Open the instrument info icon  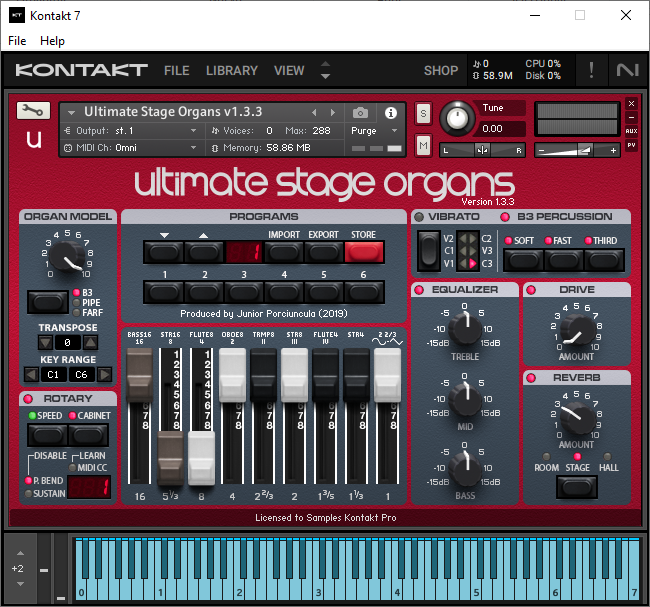point(390,113)
